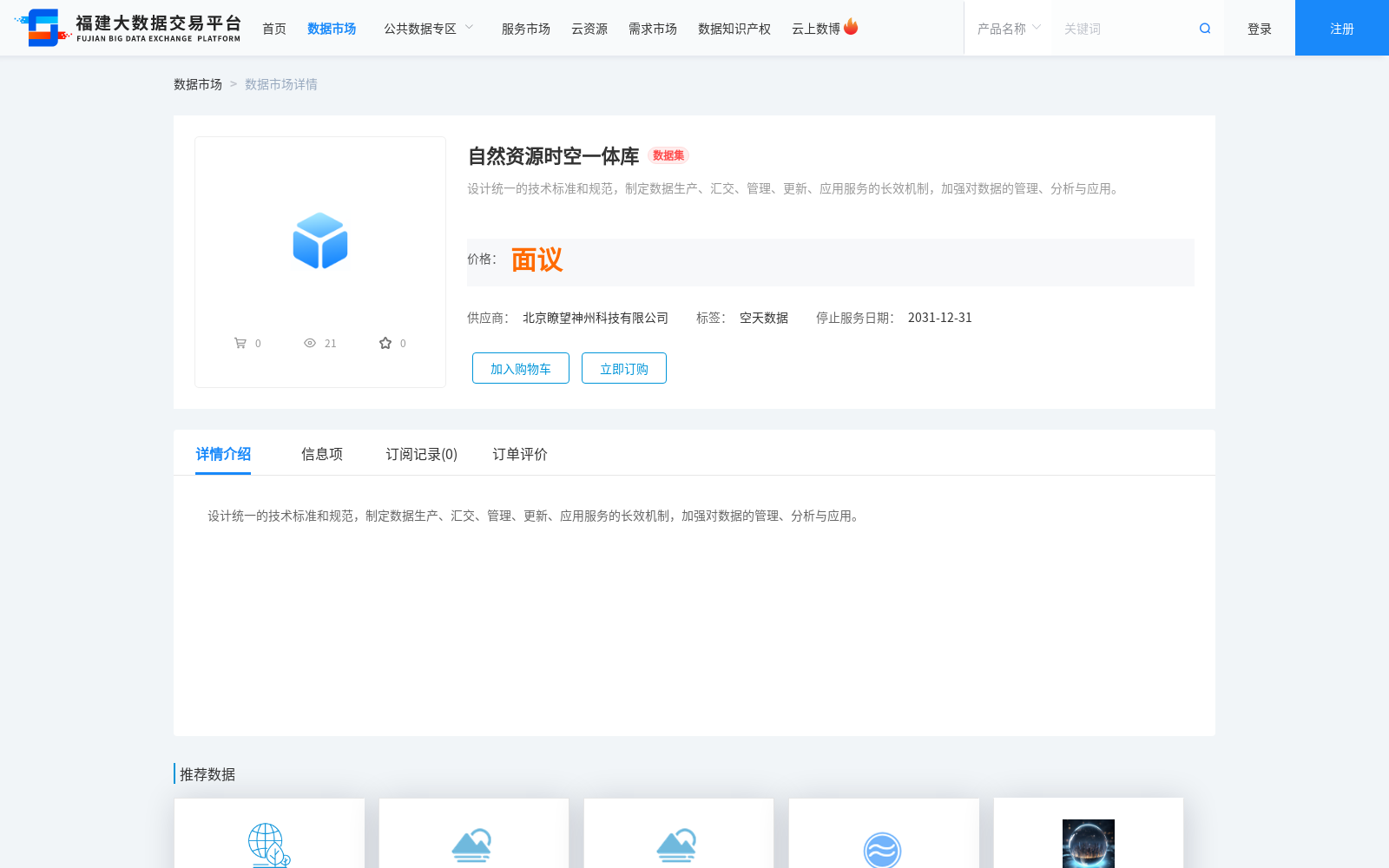Click the flame icon beside 云上数博
Screen dimensions: 1389x868
[851, 27]
